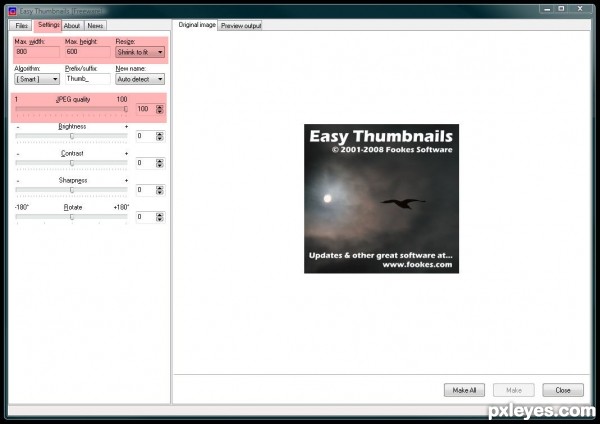Click the Easy Thumbnails title bar app icon
Screen dimensions: 600x424
pos(13,11)
